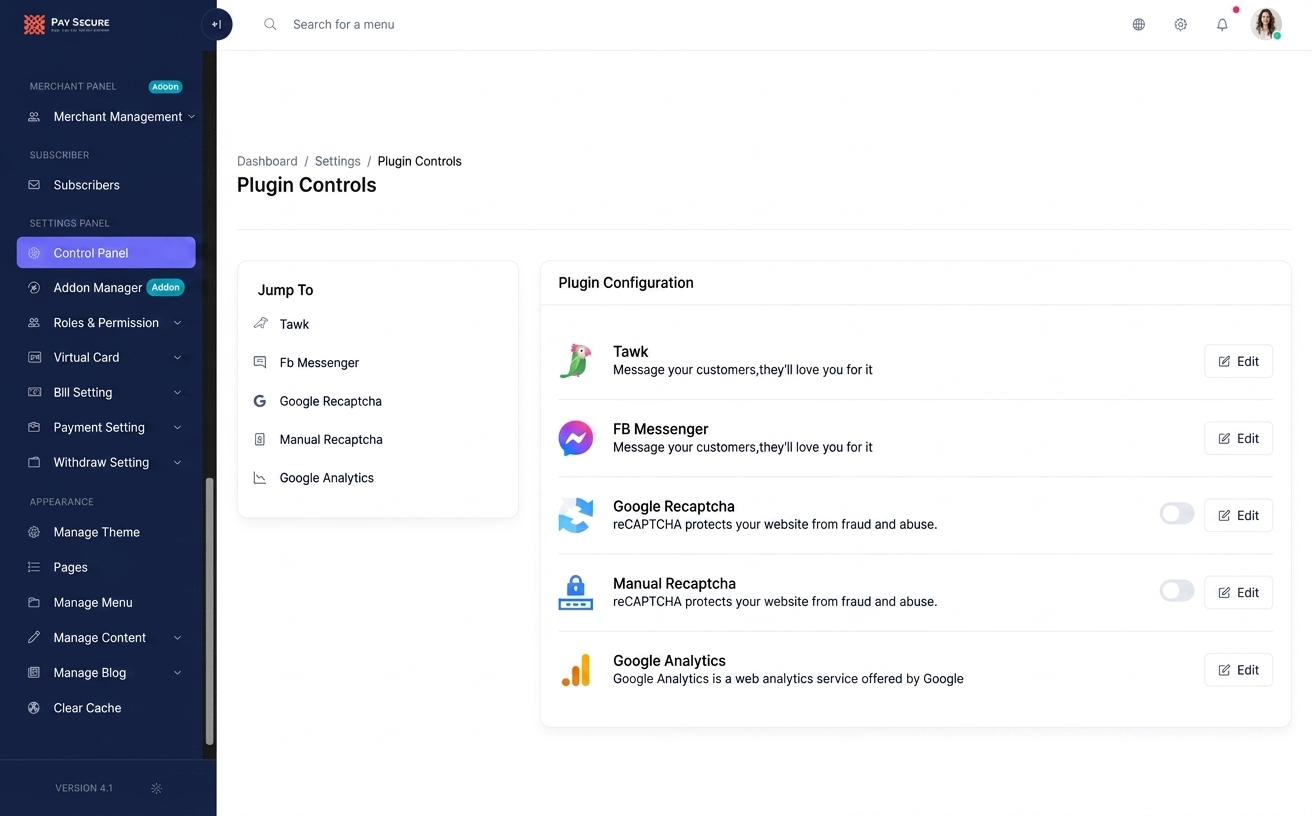1312x816 pixels.
Task: Jump to Fb Messenger section
Action: (x=319, y=363)
